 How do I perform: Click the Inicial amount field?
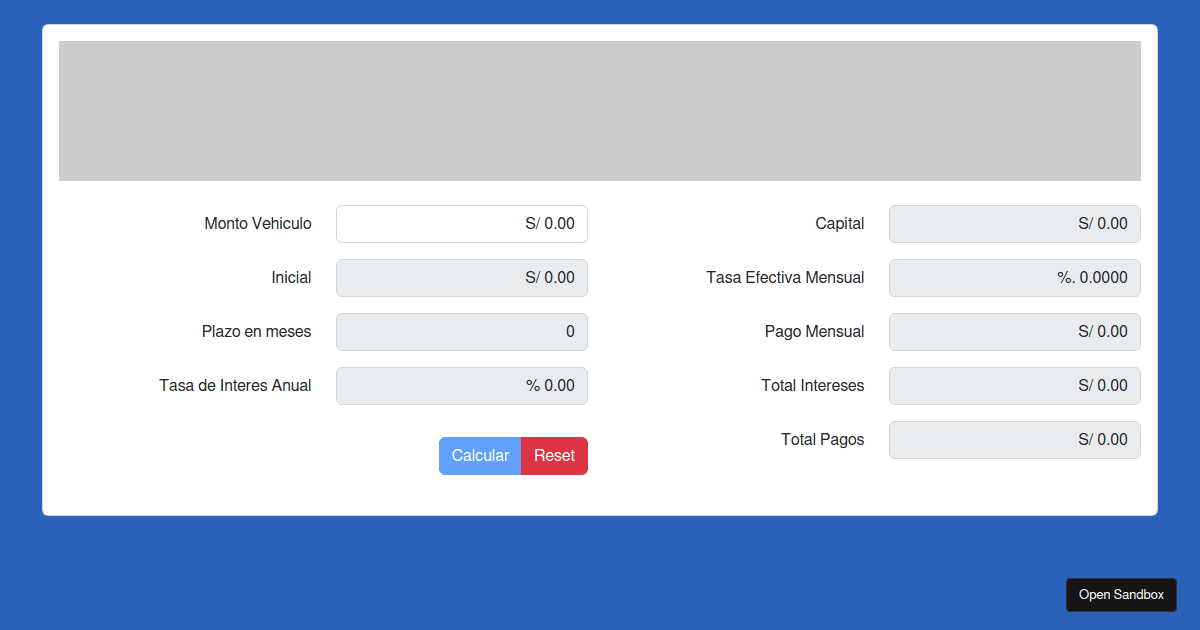coord(461,278)
